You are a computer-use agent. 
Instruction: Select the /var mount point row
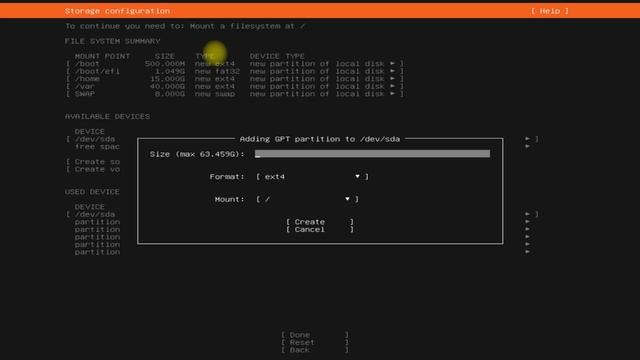(235, 86)
